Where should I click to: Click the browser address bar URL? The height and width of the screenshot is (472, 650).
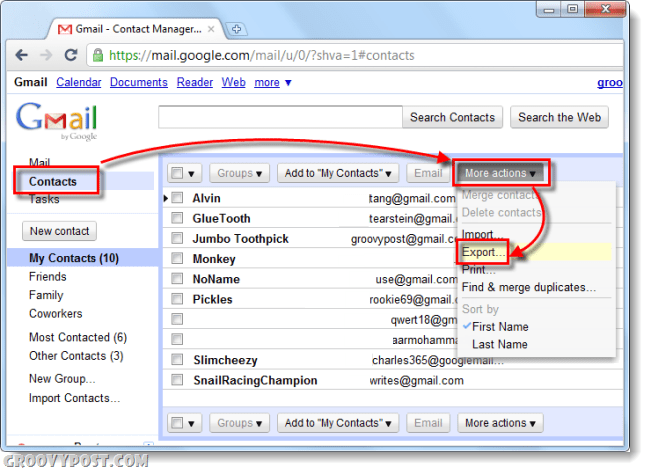262,55
